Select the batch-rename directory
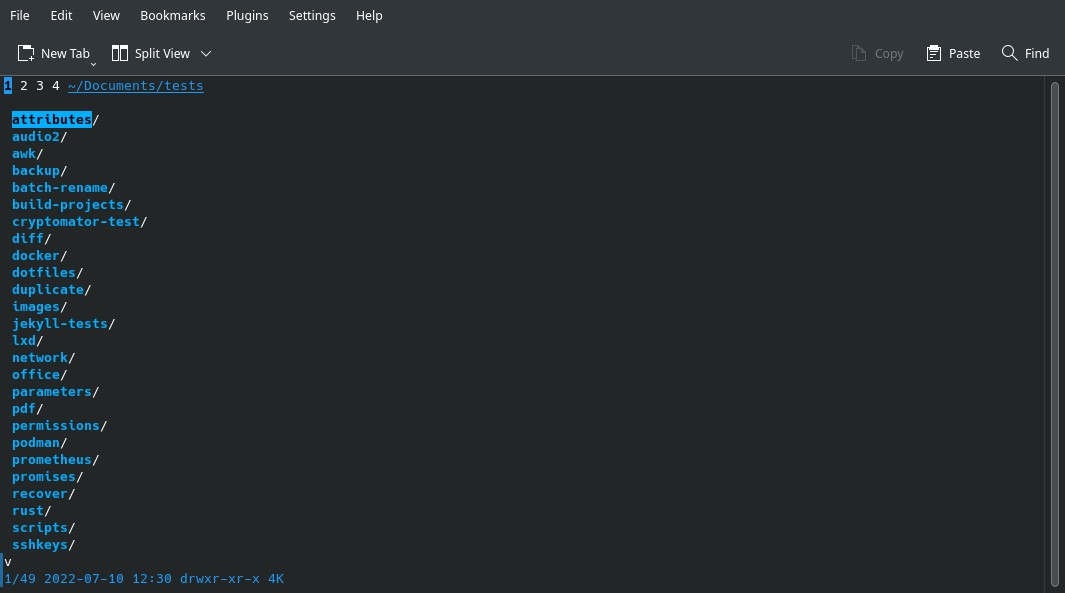The height and width of the screenshot is (593, 1065). (60, 187)
